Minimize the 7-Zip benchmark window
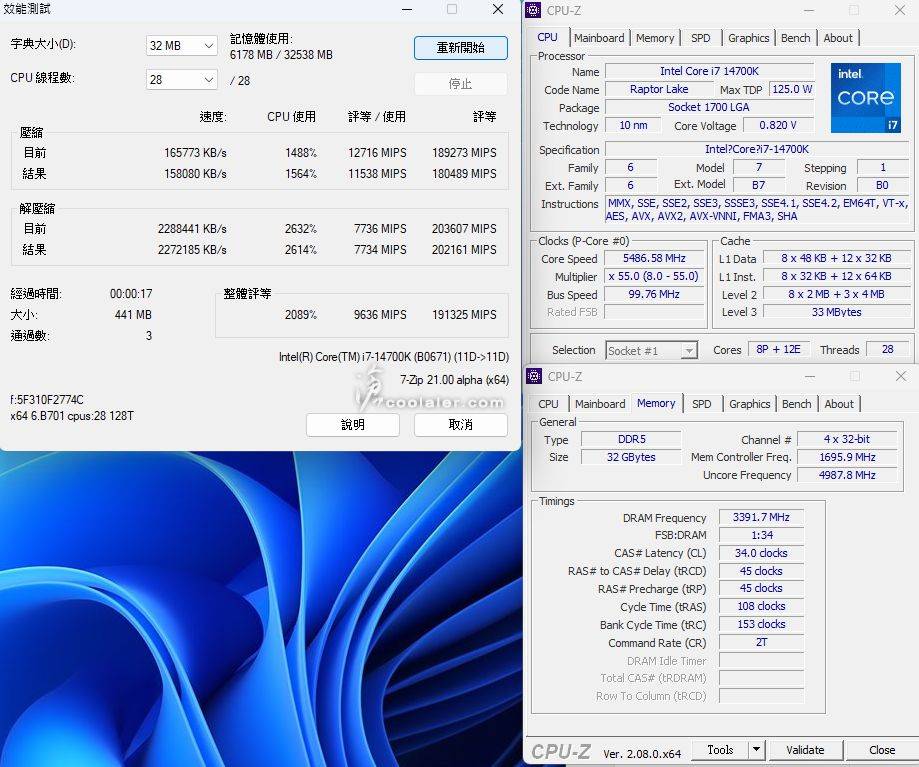Screen dimensions: 919x767 coord(407,9)
